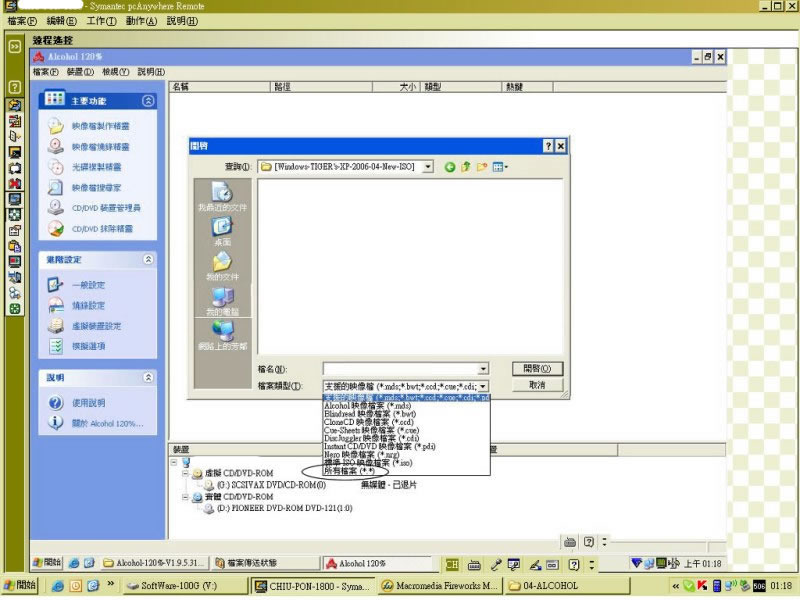Open the 檔名 filename history dropdown arrow
Image resolution: width=800 pixels, height=600 pixels.
[x=483, y=368]
